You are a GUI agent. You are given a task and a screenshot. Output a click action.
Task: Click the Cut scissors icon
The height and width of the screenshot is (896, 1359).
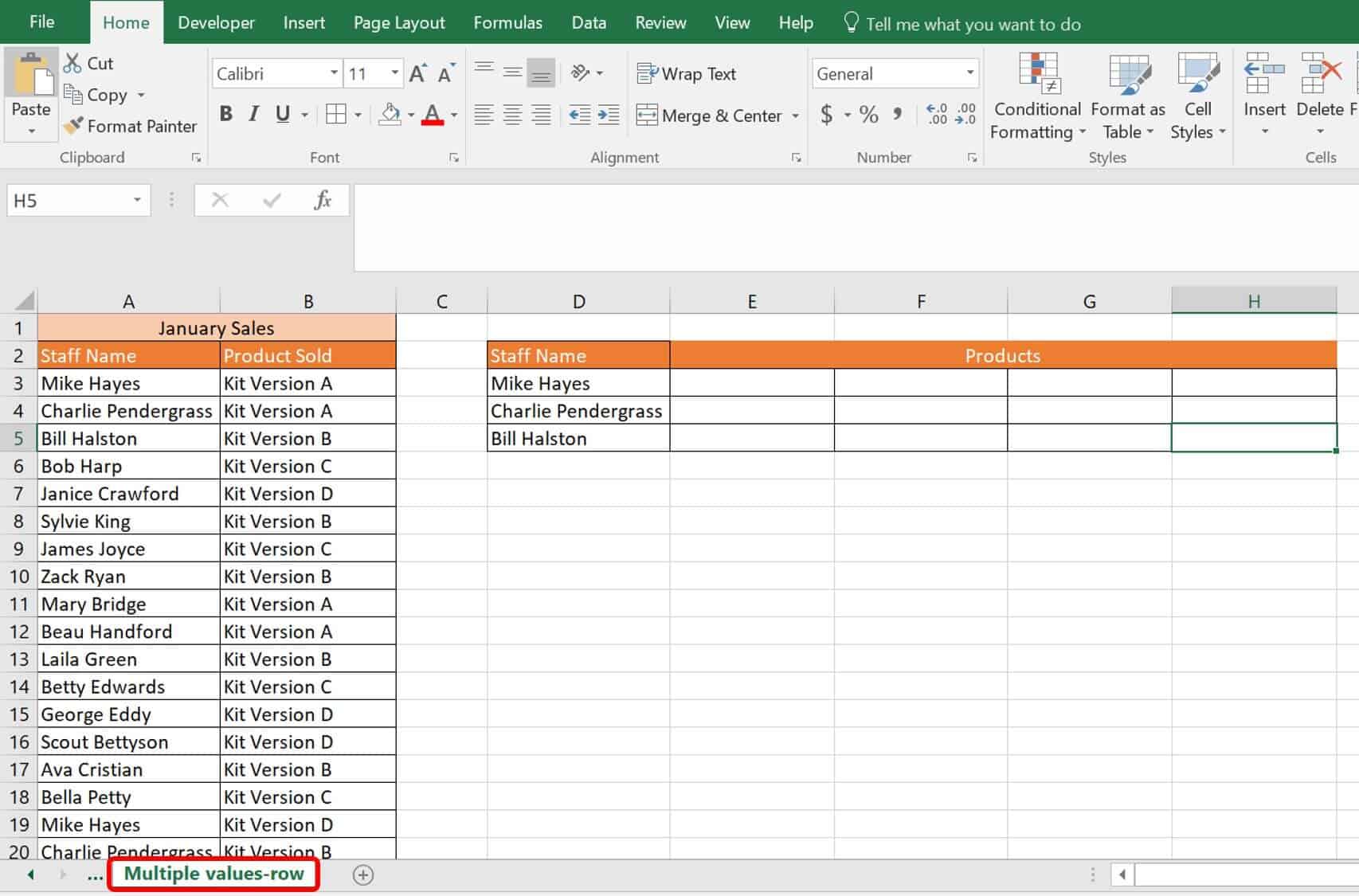pyautogui.click(x=72, y=63)
